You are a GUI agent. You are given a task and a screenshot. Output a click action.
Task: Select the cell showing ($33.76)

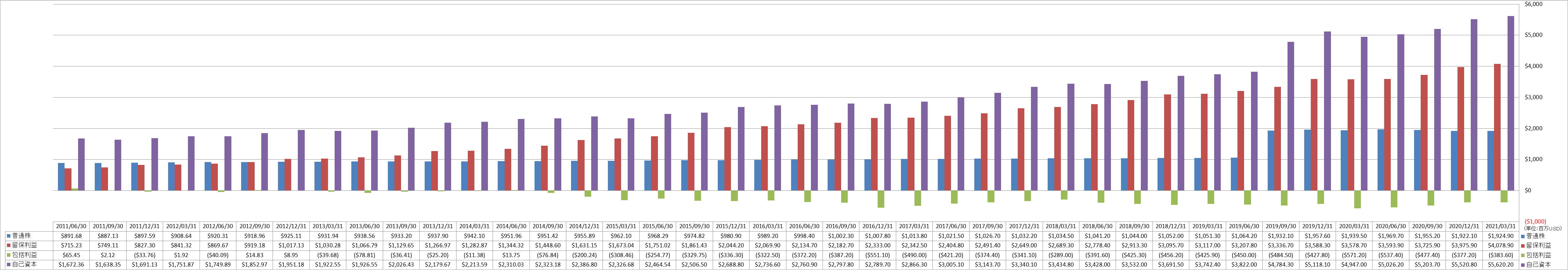click(x=145, y=256)
